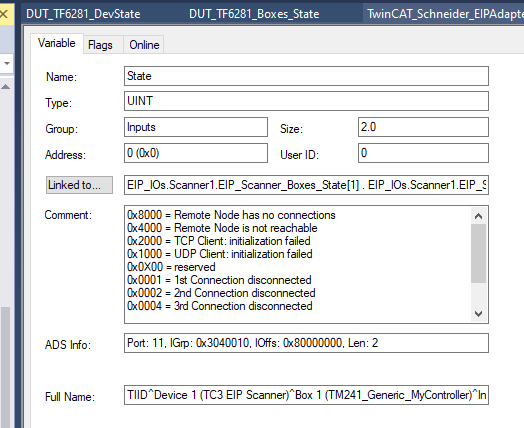Open the TwinCAT_Schneider_EIPAdapter document tab
The image size is (524, 428).
(444, 14)
